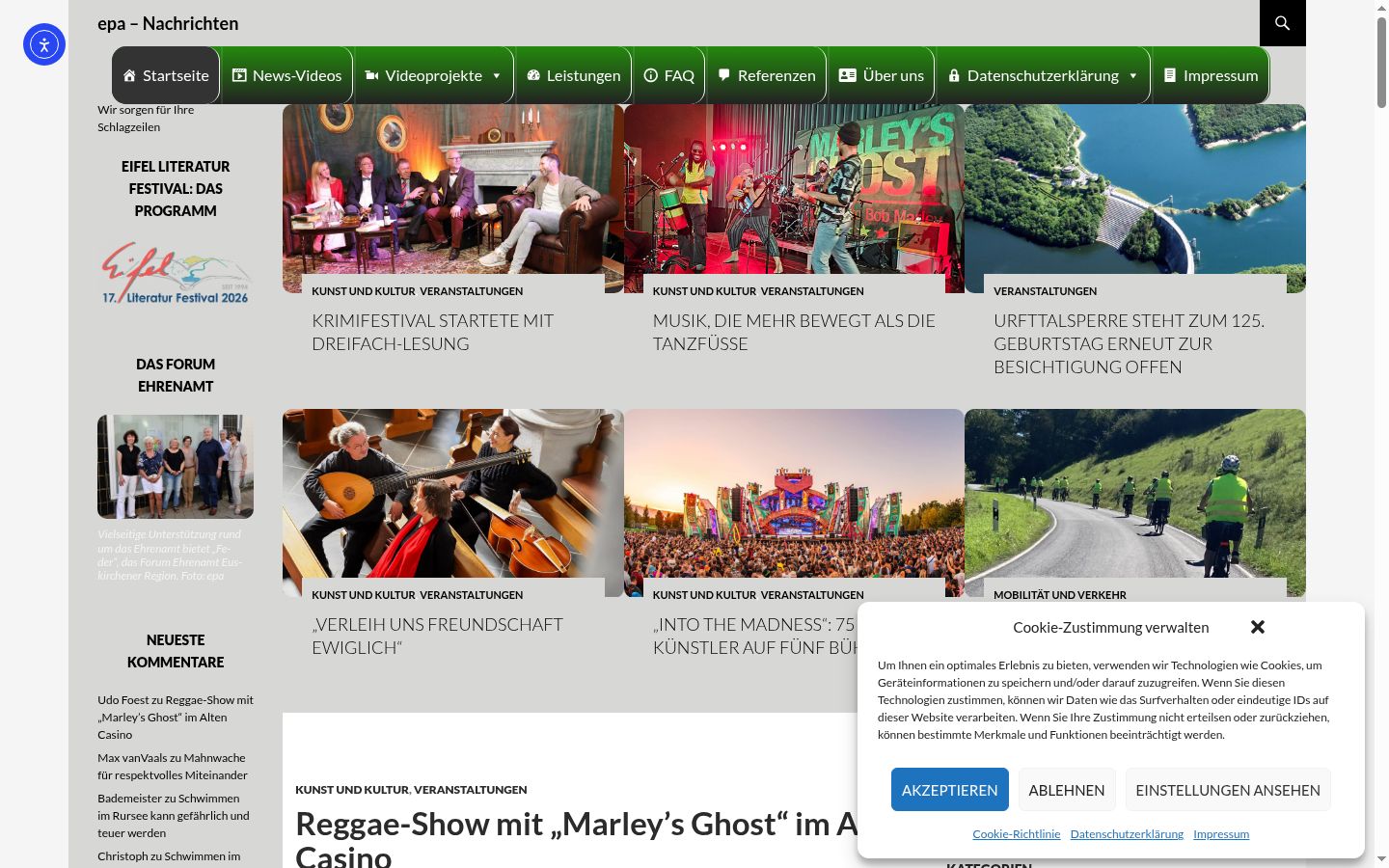Open the Datenschutzerklärung link in cookie dialog
Image resolution: width=1389 pixels, height=868 pixels.
(1127, 834)
